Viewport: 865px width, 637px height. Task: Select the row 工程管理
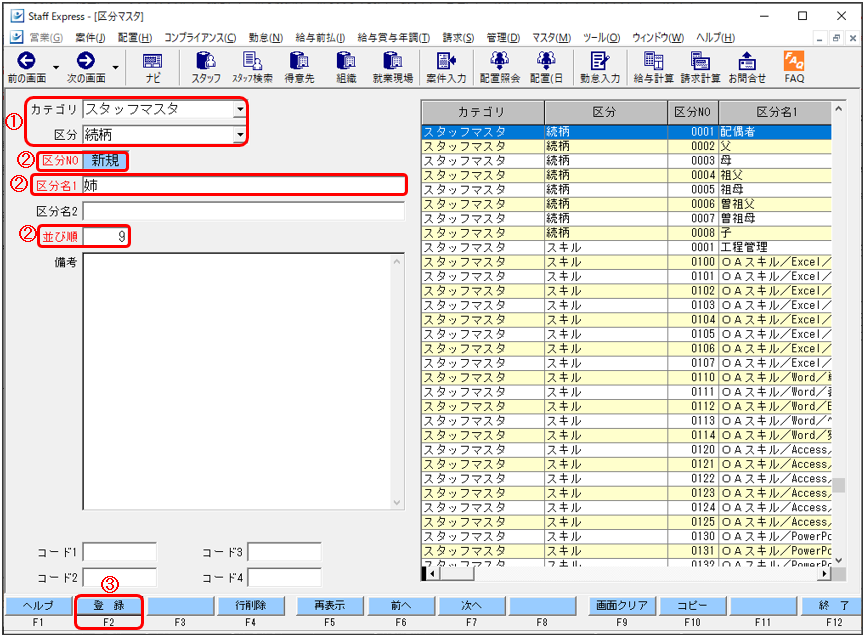[x=626, y=247]
